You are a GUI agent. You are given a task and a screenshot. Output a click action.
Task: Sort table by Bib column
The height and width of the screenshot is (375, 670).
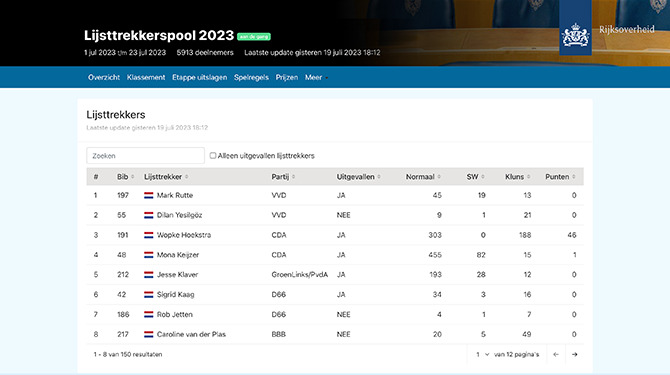126,177
